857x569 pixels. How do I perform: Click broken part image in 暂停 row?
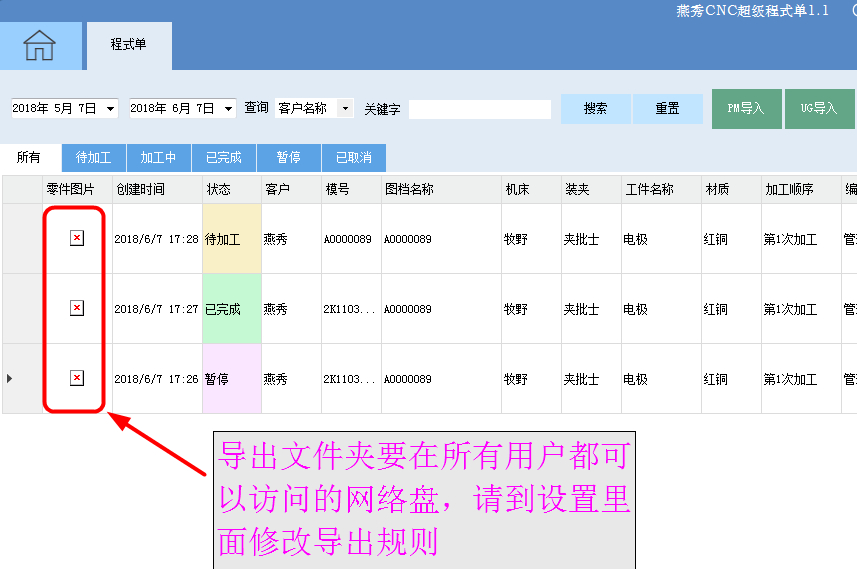pyautogui.click(x=77, y=378)
